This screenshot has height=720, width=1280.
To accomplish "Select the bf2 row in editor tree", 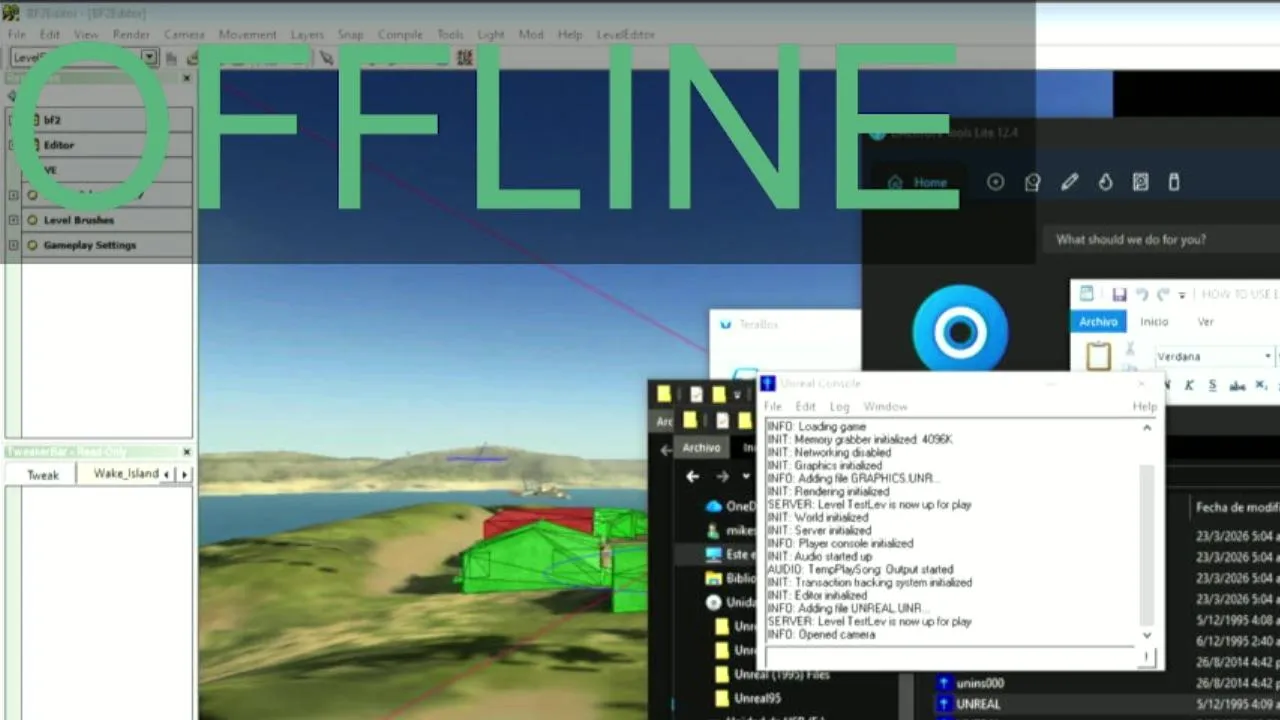I will click(x=108, y=120).
